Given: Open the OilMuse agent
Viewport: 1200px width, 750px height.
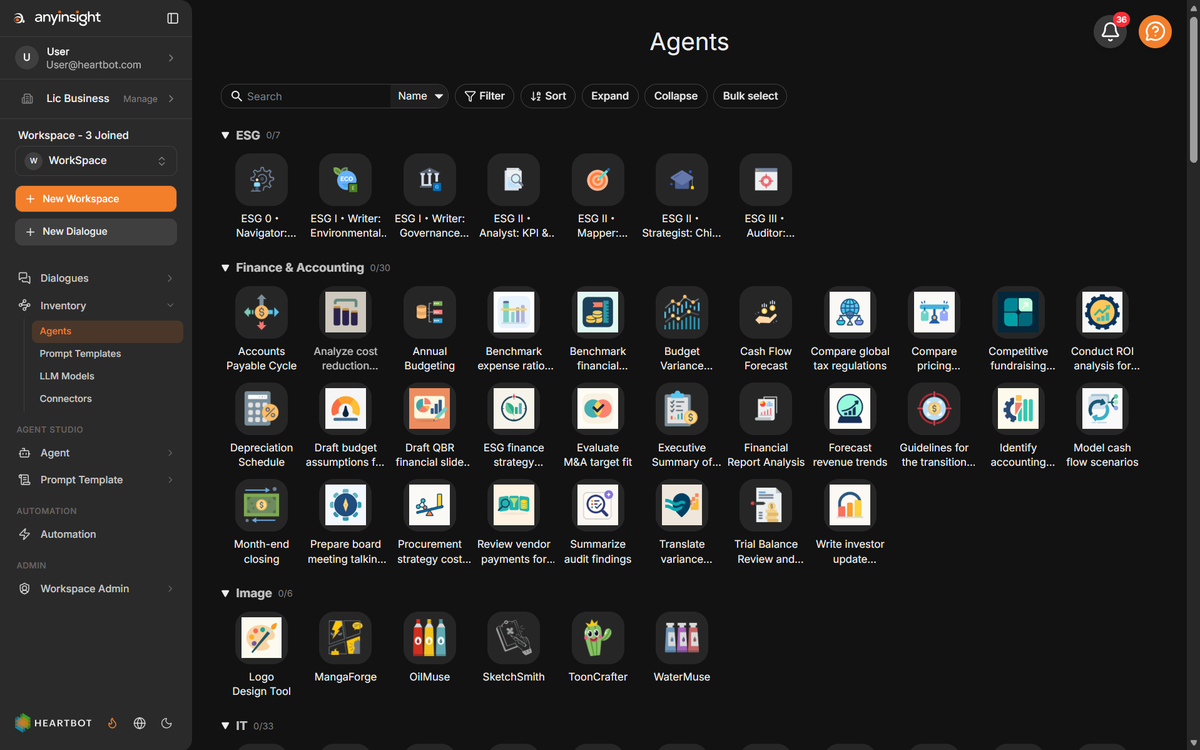Looking at the screenshot, I should (430, 638).
